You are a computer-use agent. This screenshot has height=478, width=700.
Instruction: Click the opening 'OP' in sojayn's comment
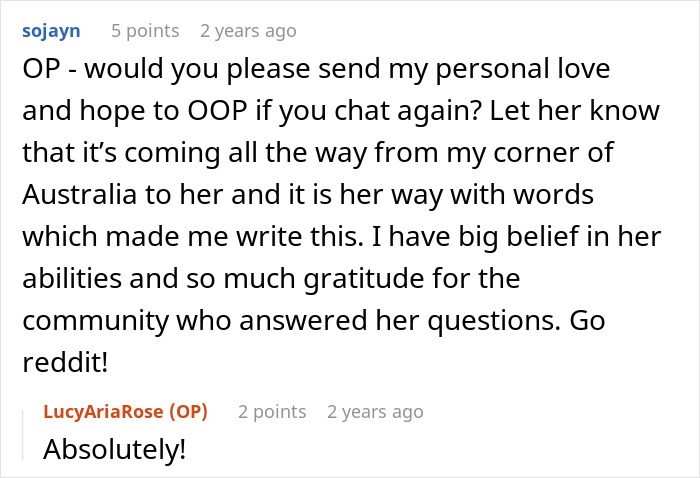click(x=41, y=69)
